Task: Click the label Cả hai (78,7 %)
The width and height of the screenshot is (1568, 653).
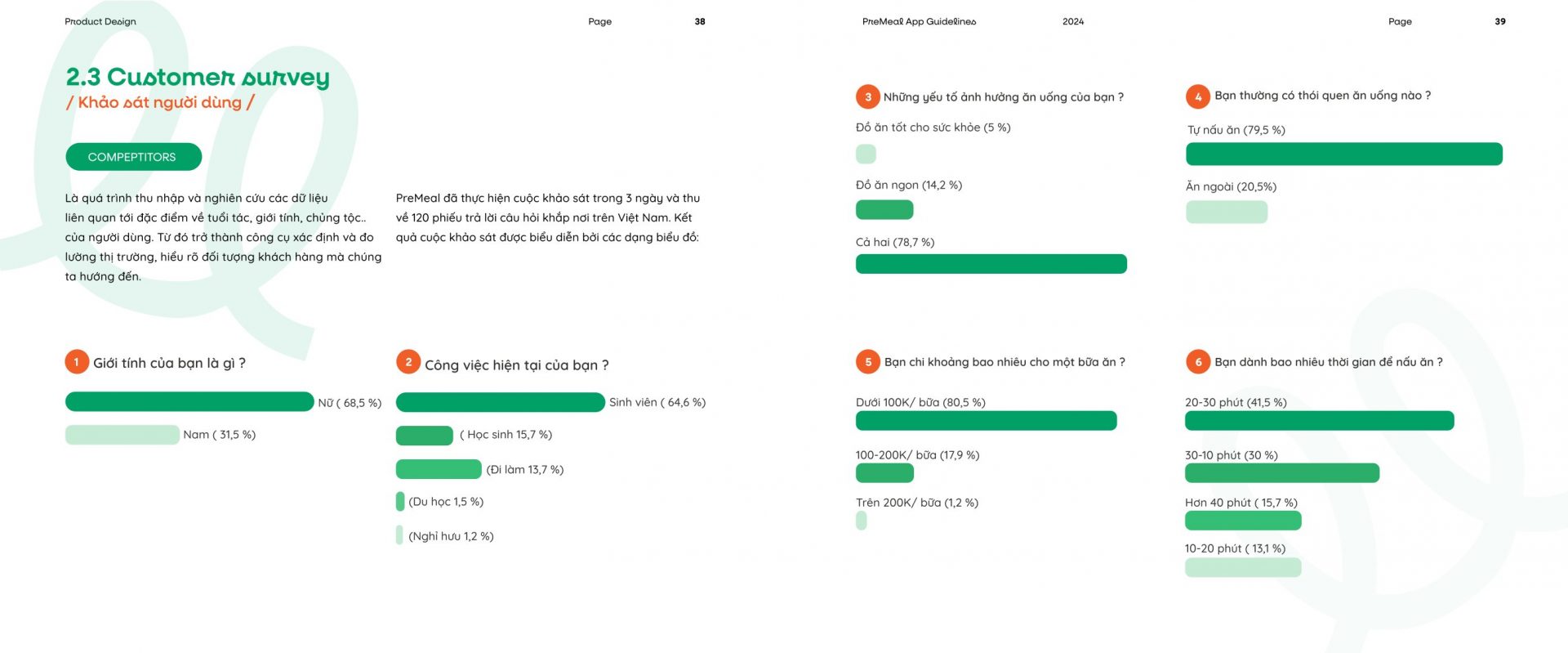Action: tap(895, 242)
